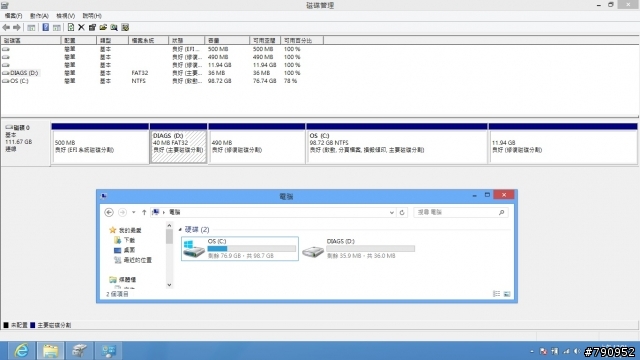This screenshot has width=640, height=360.
Task: Click the sidebar scrollbar up arrow
Action: 169,225
